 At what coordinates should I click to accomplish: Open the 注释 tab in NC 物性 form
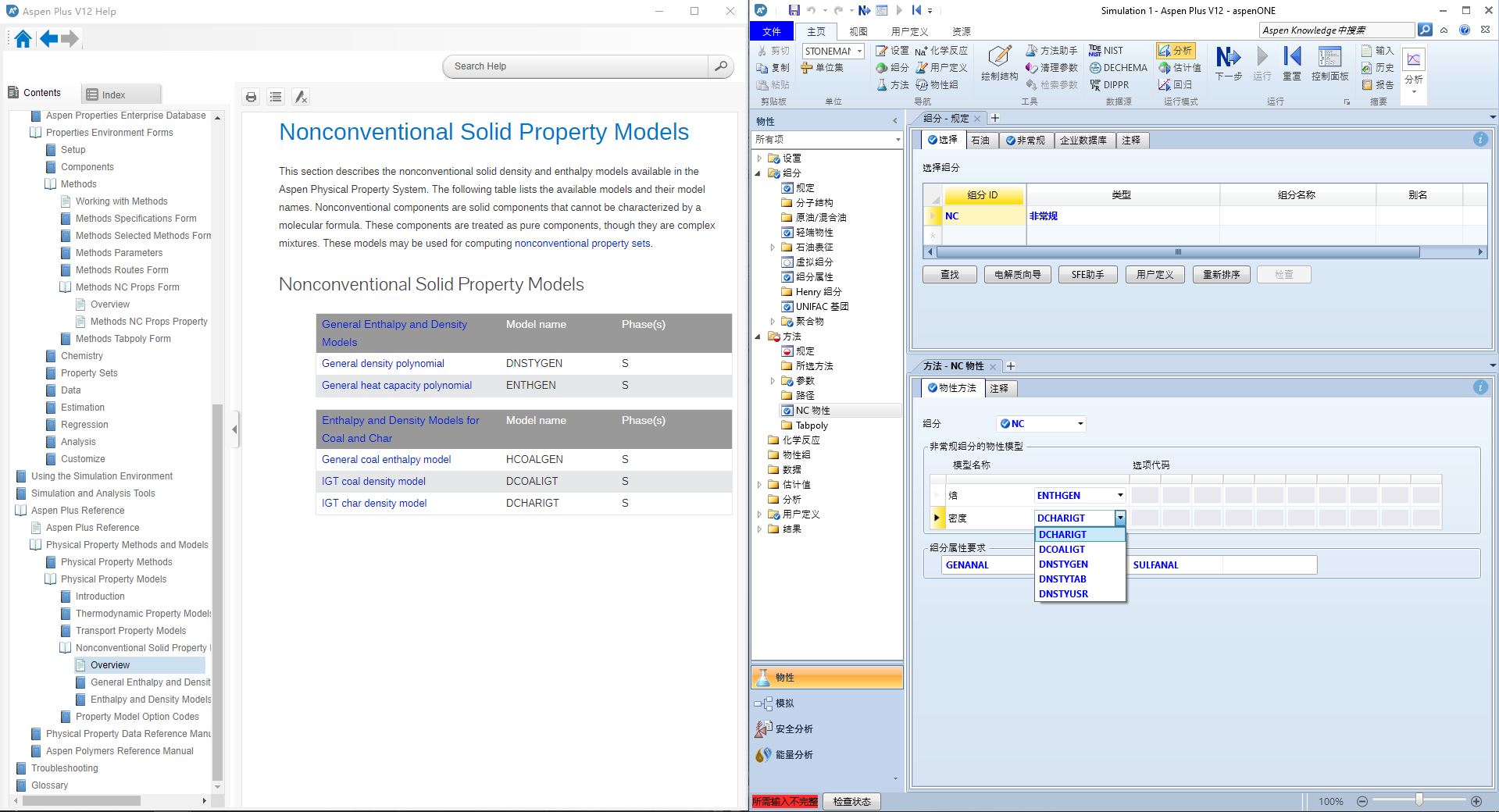pyautogui.click(x=999, y=388)
